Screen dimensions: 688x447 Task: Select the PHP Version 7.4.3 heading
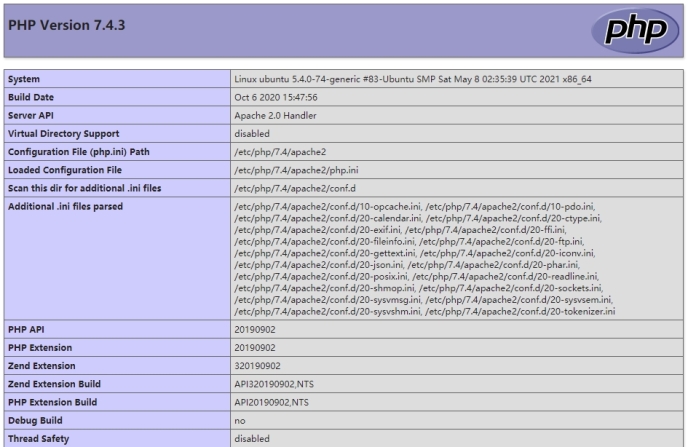pos(67,25)
